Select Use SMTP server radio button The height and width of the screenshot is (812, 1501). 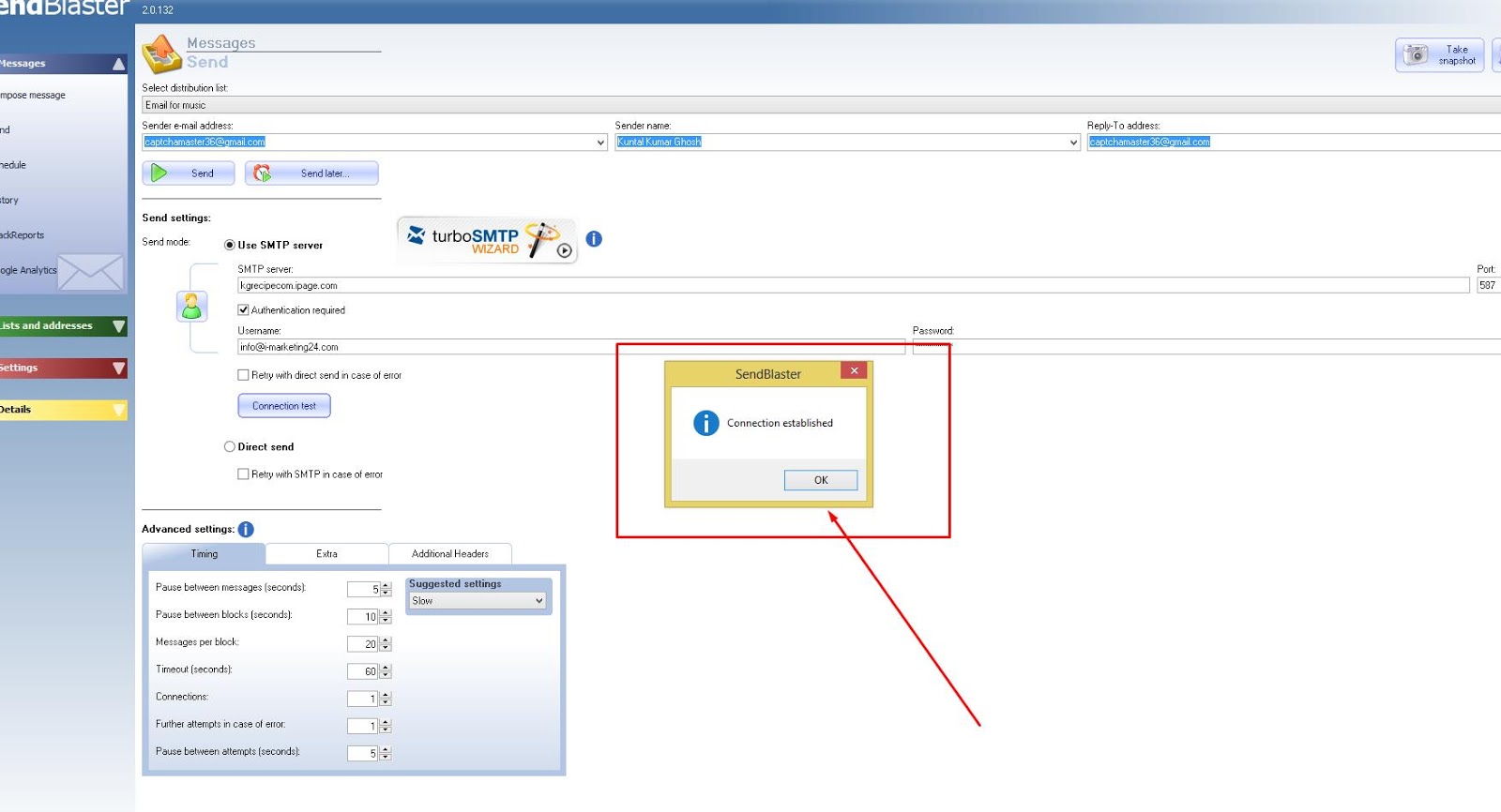230,245
